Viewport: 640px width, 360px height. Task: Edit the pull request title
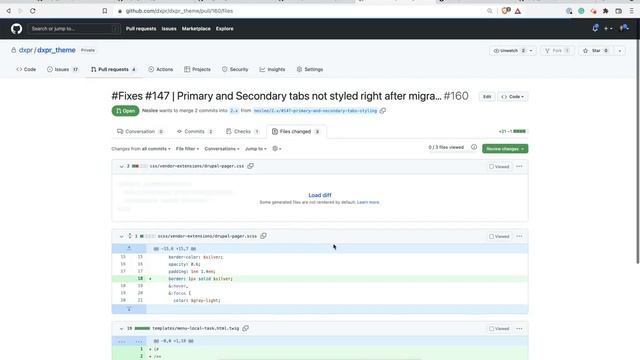[487, 97]
